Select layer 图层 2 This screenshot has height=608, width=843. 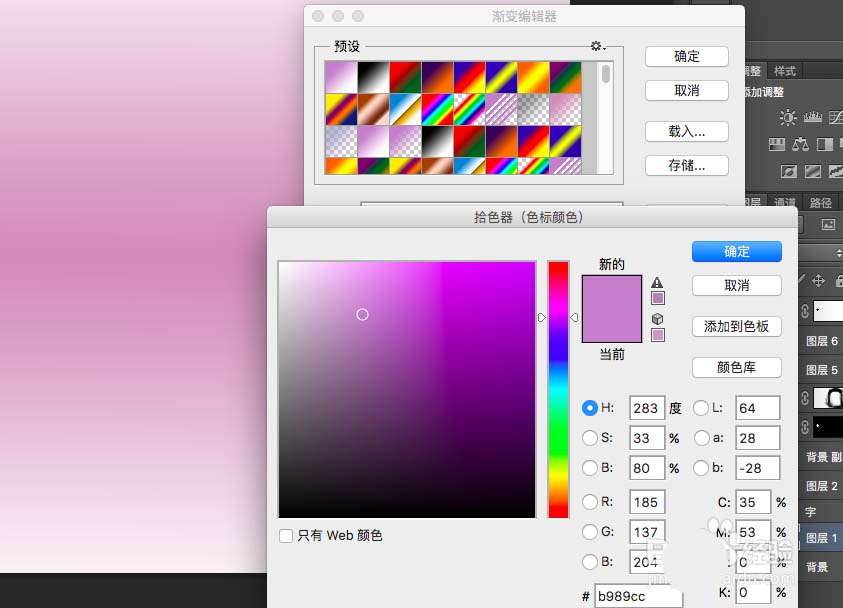(x=821, y=486)
